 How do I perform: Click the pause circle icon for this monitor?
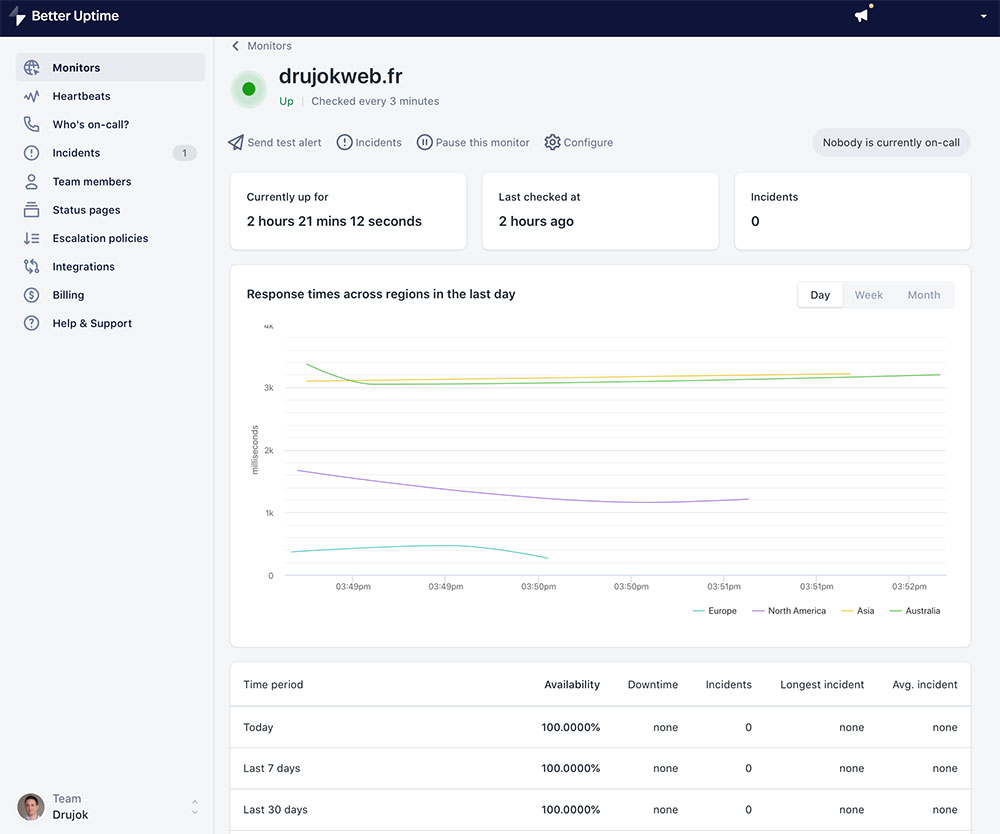coord(425,142)
